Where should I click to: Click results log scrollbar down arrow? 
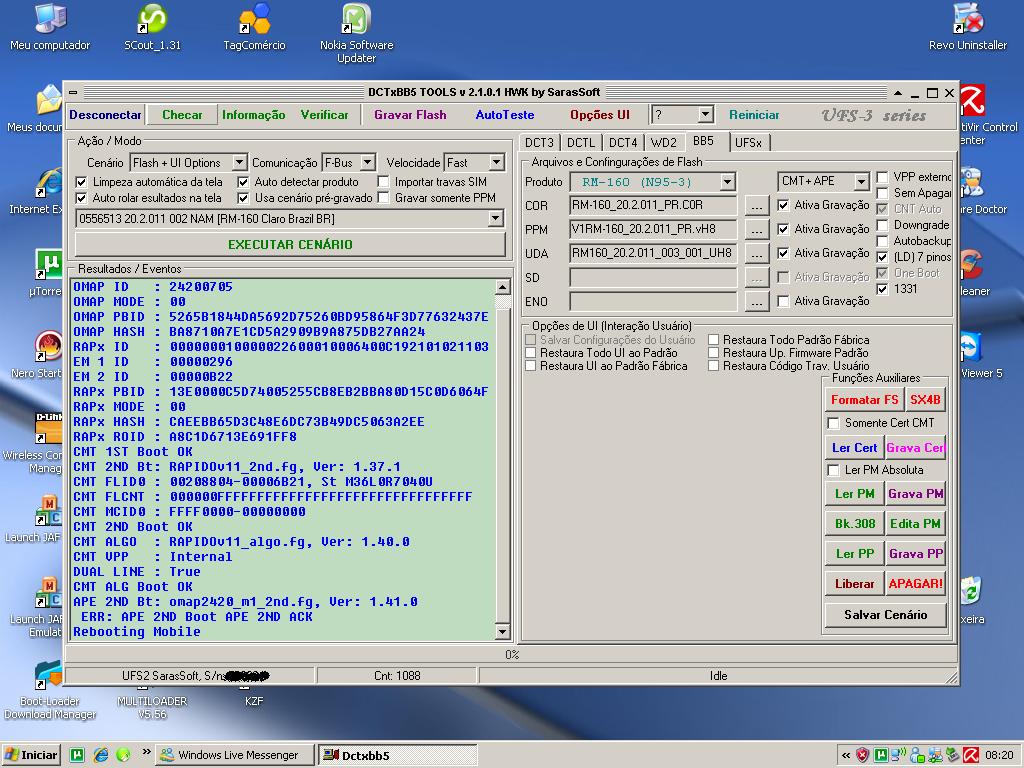point(502,632)
